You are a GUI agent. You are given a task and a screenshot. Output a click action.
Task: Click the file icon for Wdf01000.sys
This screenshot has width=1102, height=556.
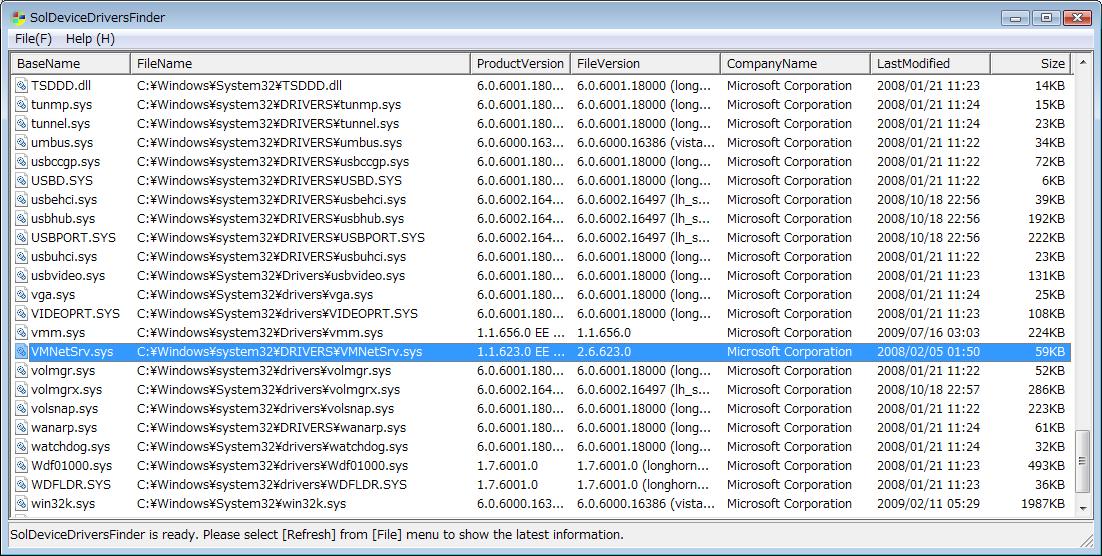coord(21,465)
